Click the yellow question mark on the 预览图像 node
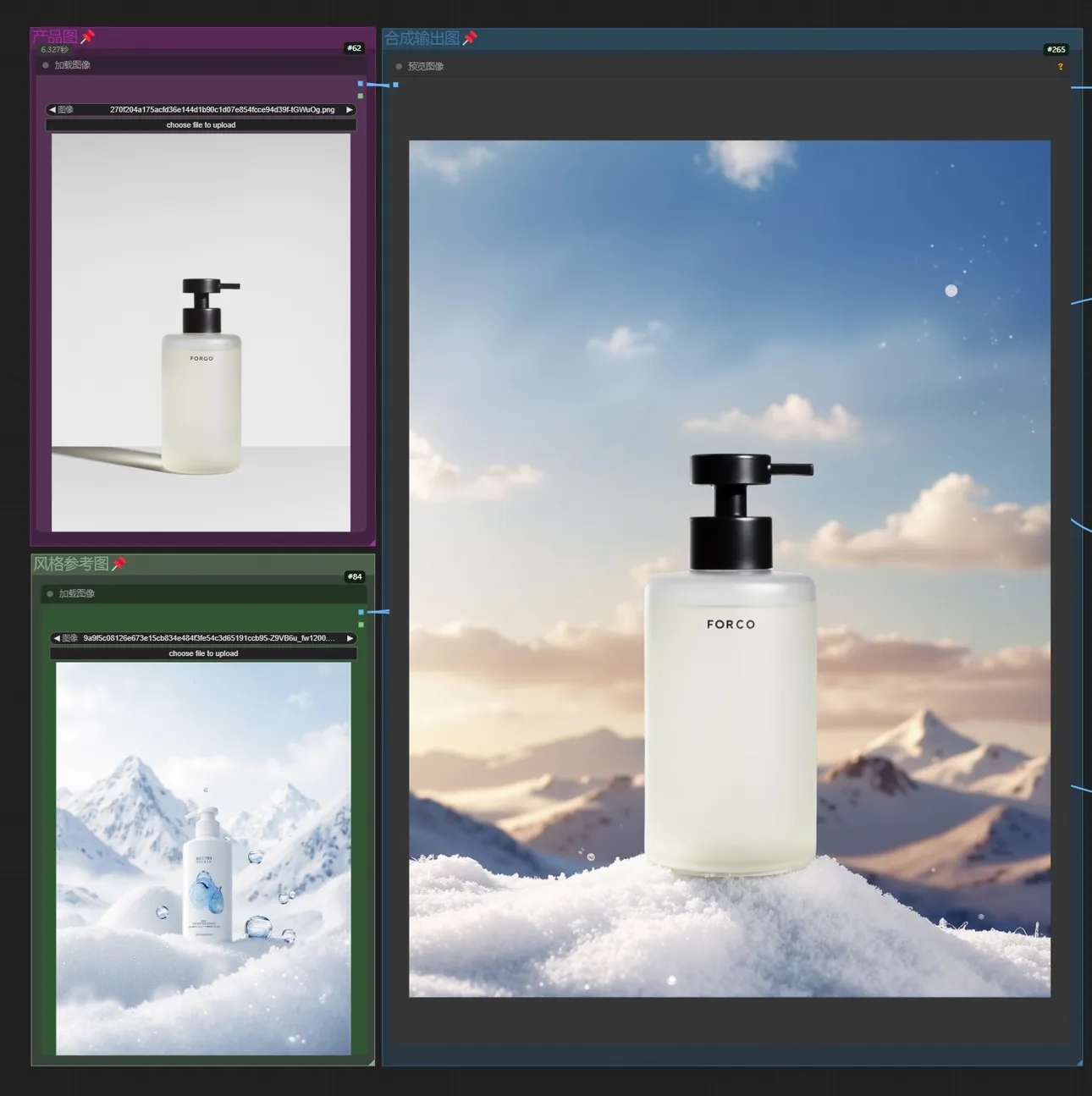 tap(1060, 67)
